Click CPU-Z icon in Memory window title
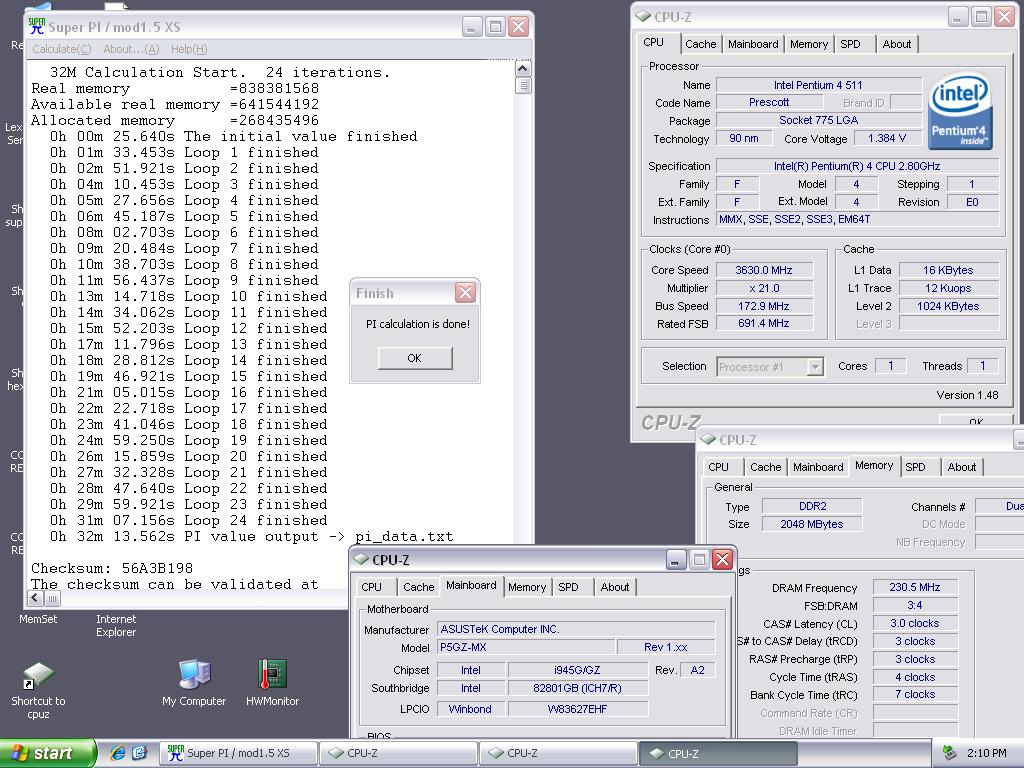Viewport: 1024px width, 768px height. click(709, 440)
